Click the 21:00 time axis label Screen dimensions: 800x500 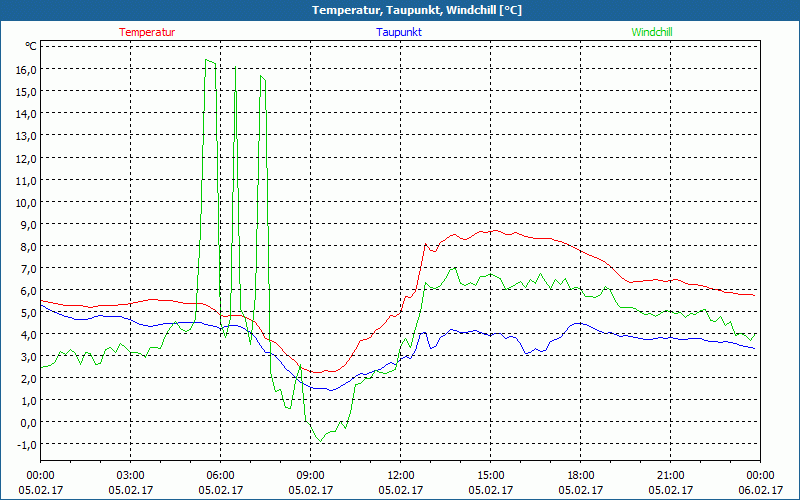(670, 476)
